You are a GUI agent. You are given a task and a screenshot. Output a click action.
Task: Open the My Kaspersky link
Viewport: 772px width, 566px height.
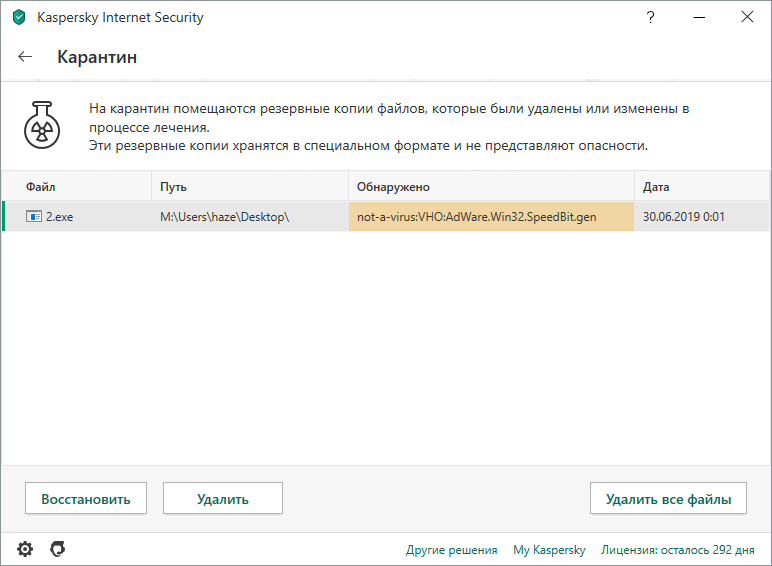[x=549, y=550]
